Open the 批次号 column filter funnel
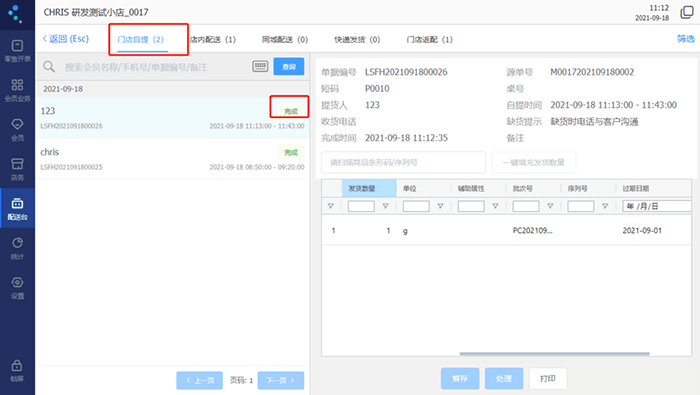The height and width of the screenshot is (395, 700). click(550, 206)
